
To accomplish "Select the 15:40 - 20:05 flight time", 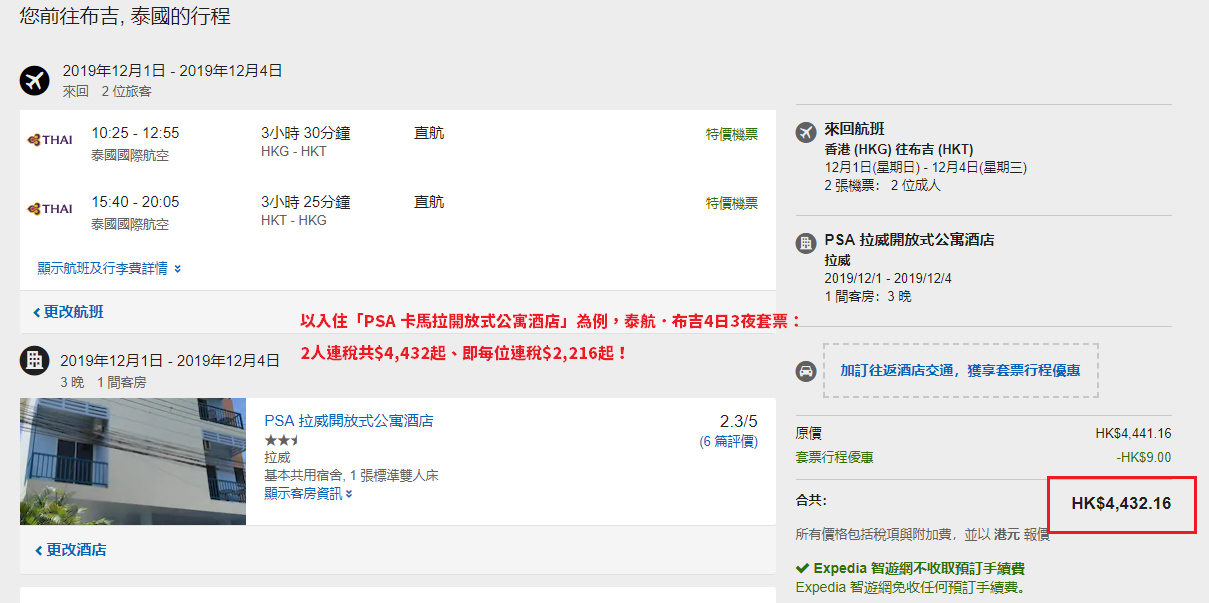I will pyautogui.click(x=135, y=202).
